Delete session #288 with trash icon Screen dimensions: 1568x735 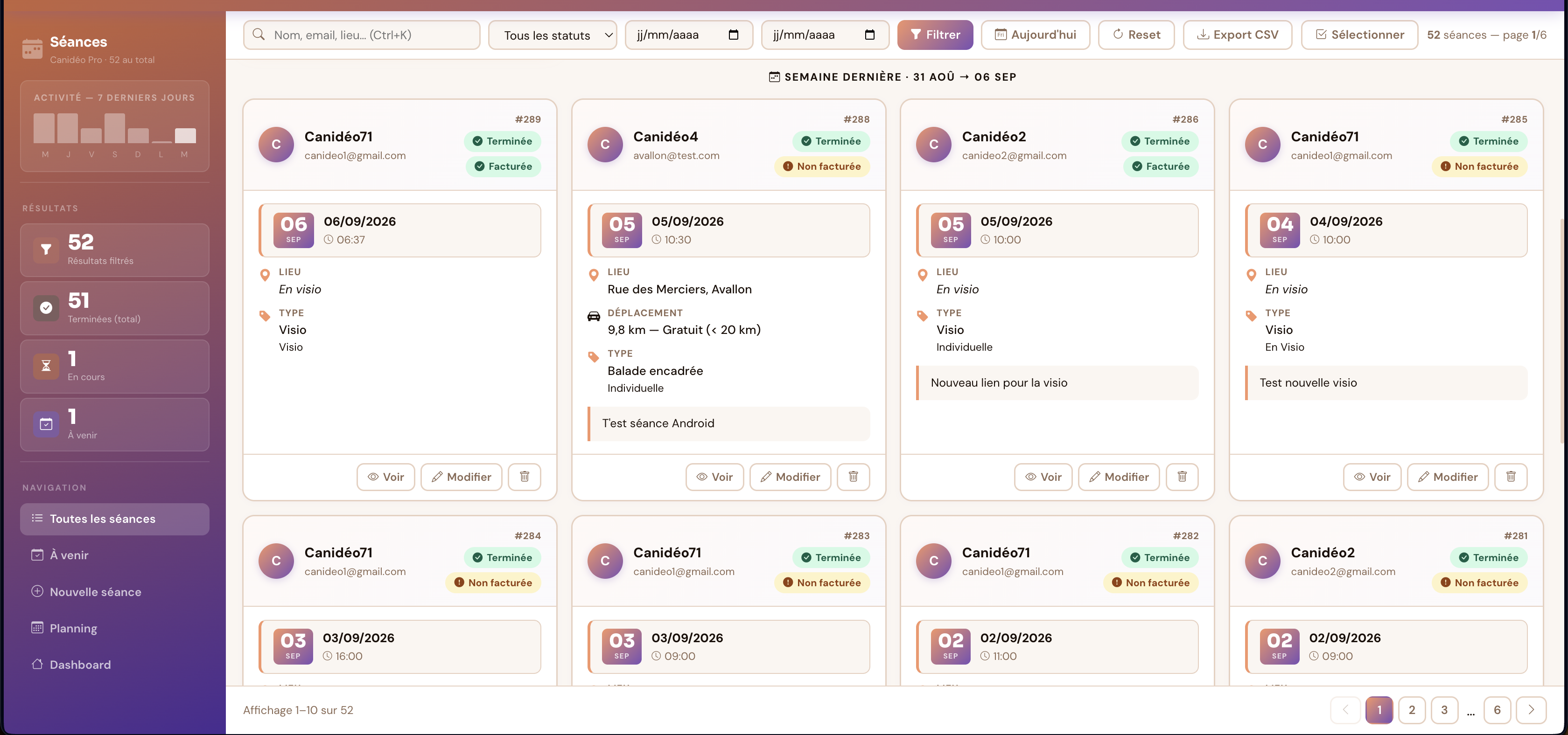point(853,477)
